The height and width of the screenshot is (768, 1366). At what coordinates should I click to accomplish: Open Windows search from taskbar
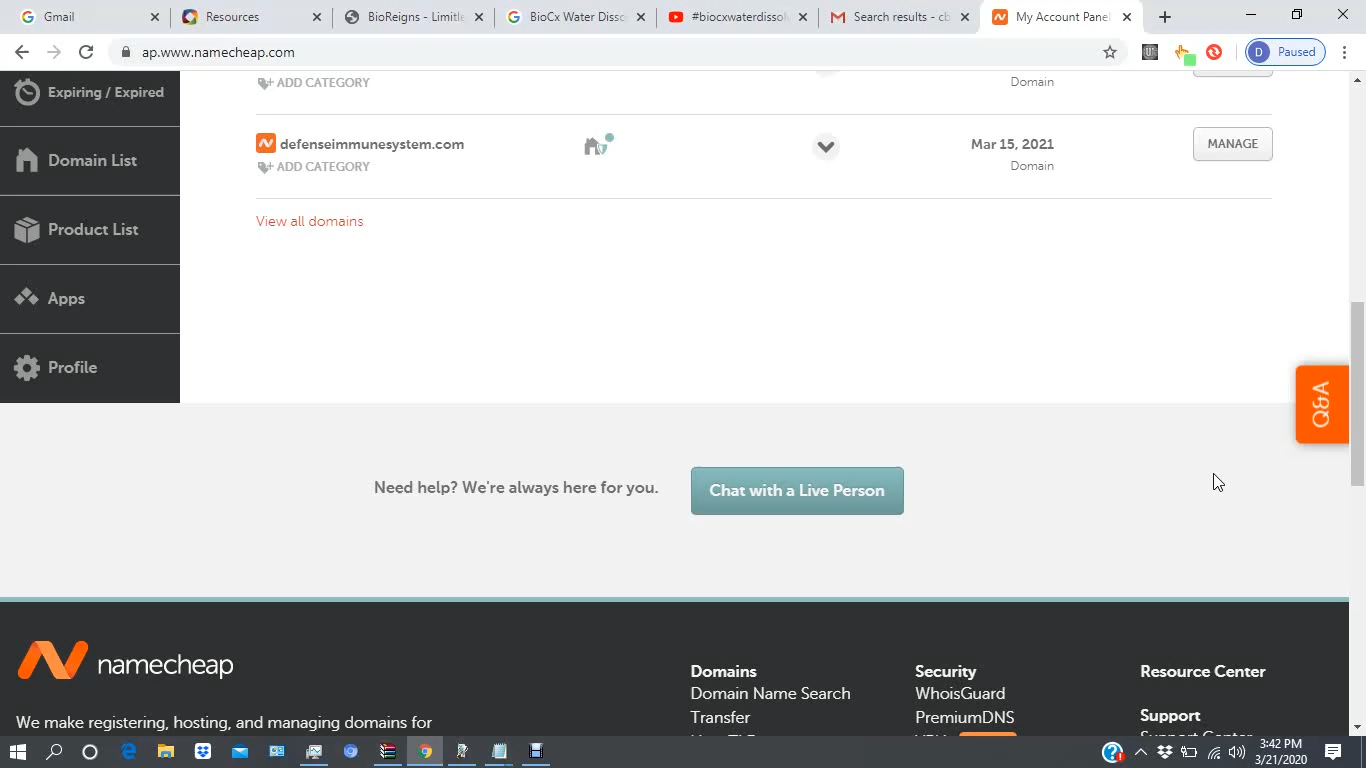(55, 751)
